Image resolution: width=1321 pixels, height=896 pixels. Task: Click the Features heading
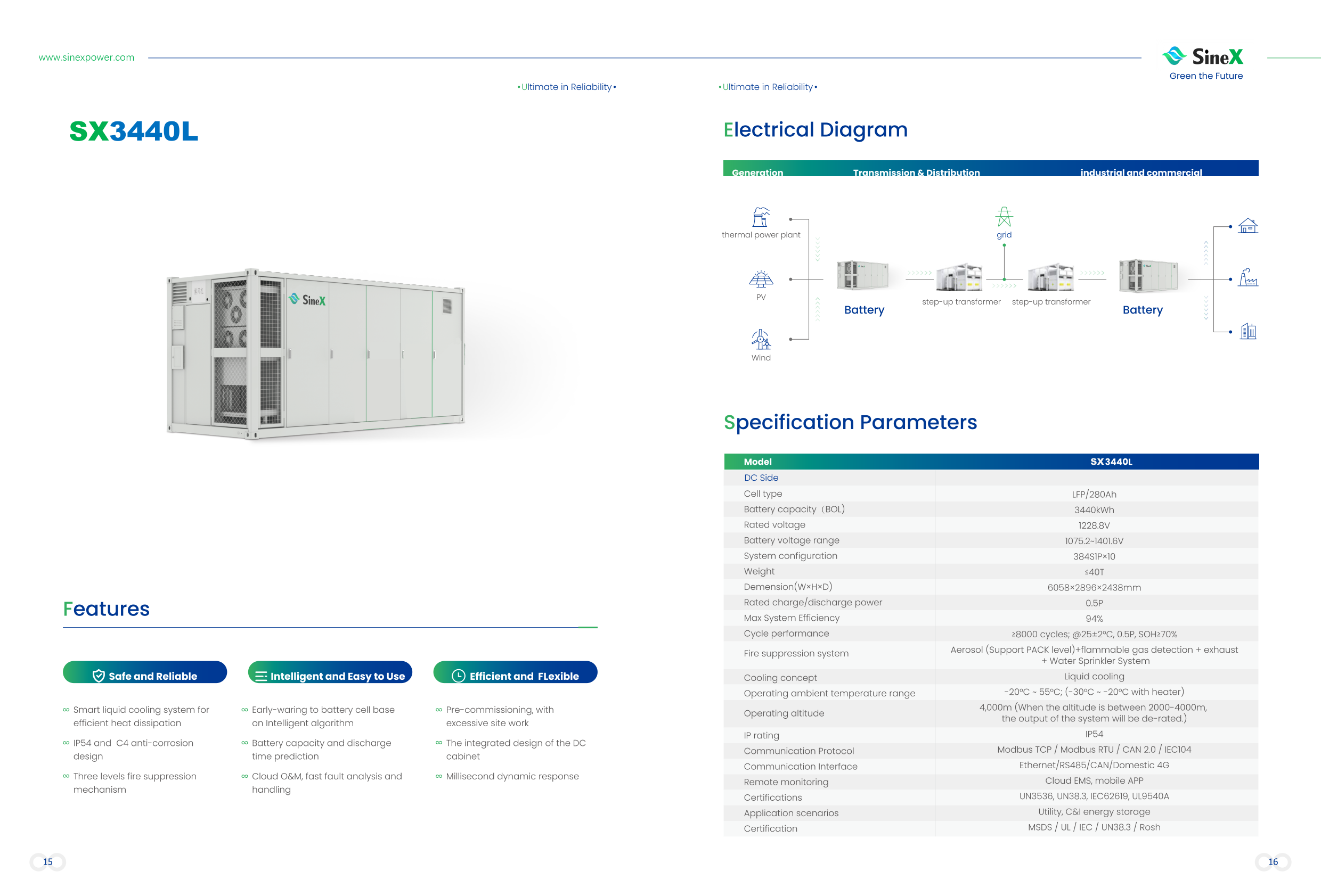point(107,609)
